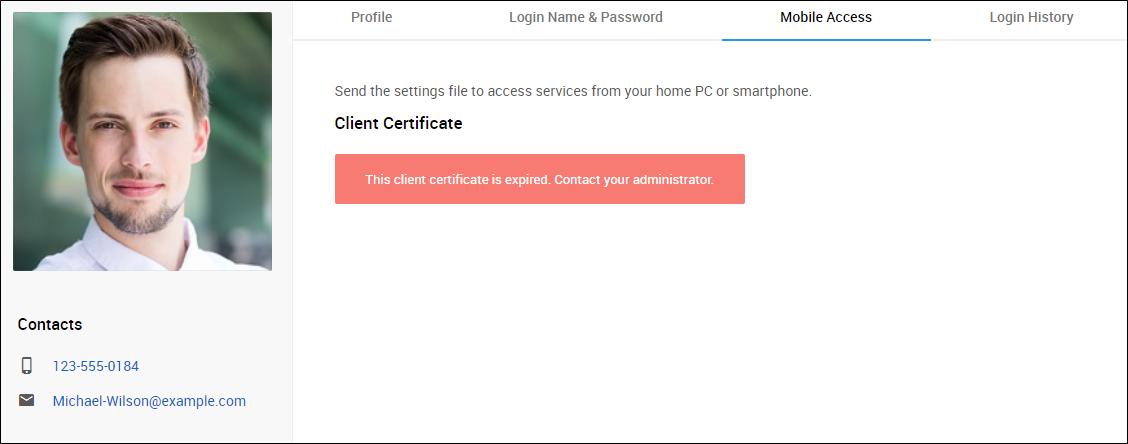Click the mobile phone icon under Contacts
The image size is (1128, 444).
tap(27, 366)
